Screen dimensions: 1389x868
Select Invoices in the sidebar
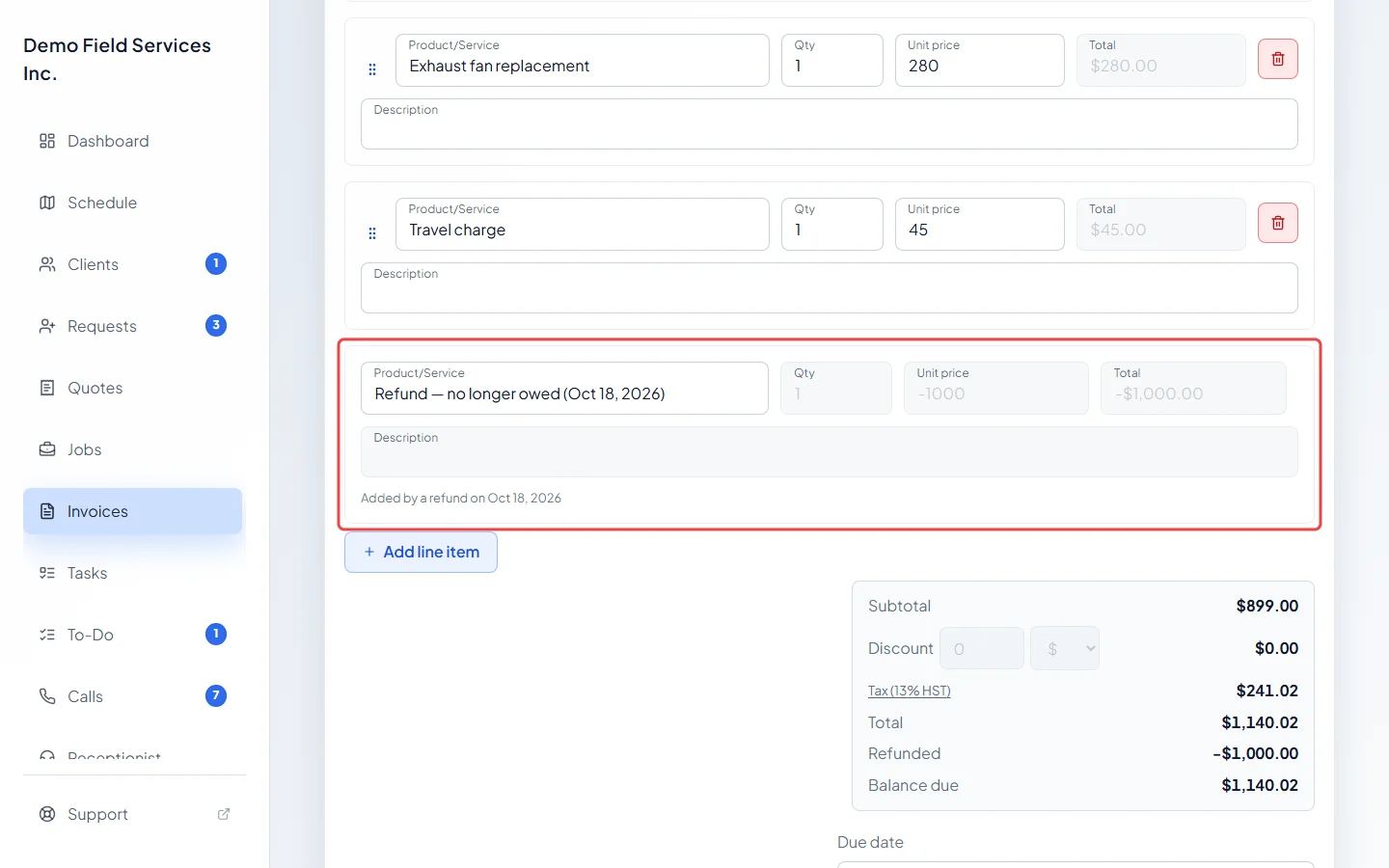[132, 511]
